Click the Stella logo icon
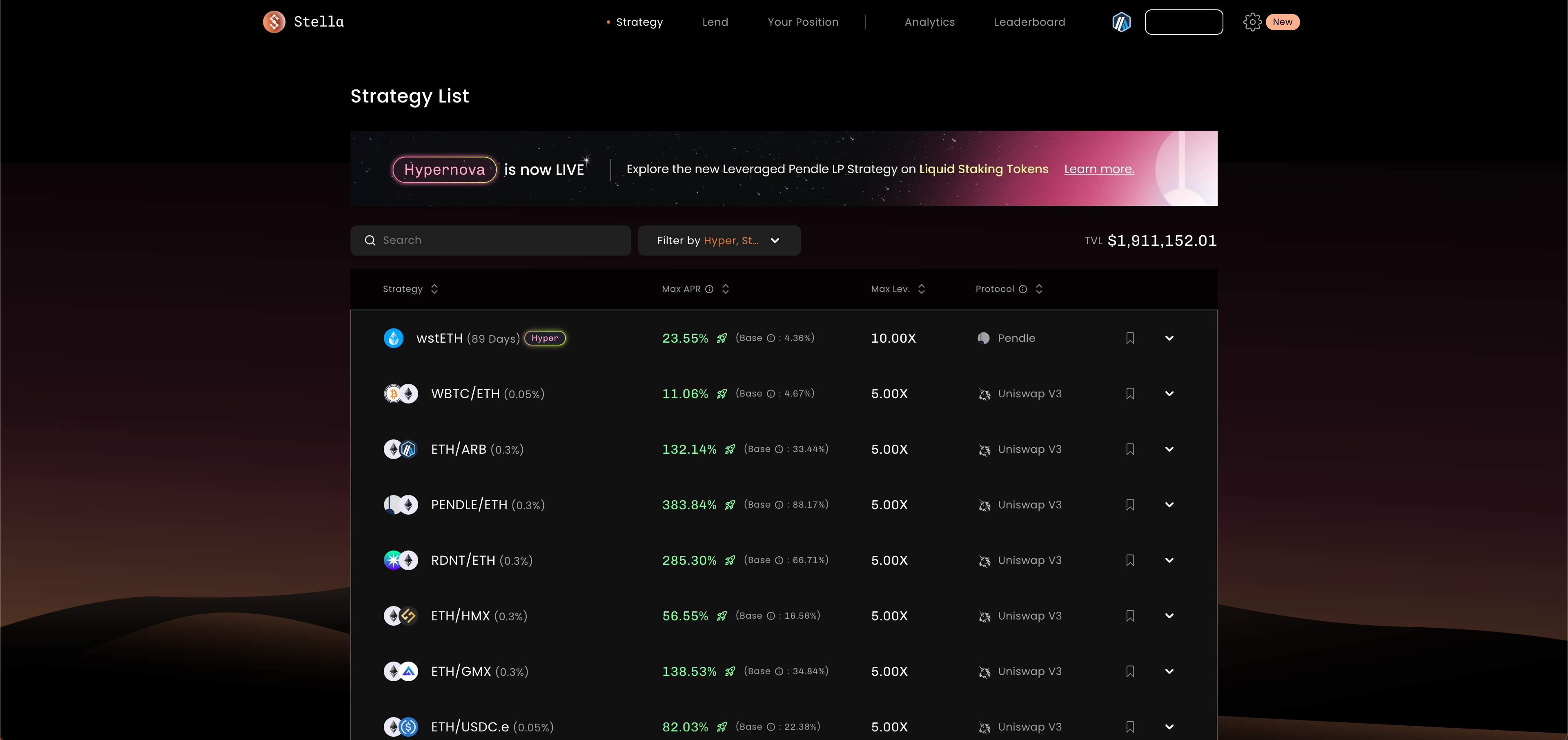 click(x=274, y=22)
